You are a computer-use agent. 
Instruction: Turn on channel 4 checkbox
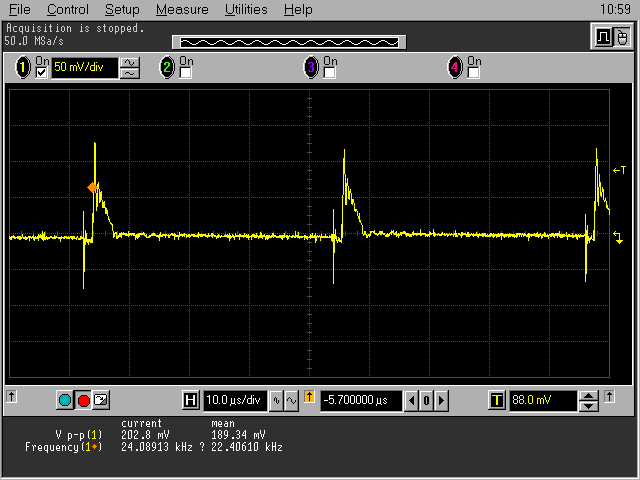coord(473,73)
